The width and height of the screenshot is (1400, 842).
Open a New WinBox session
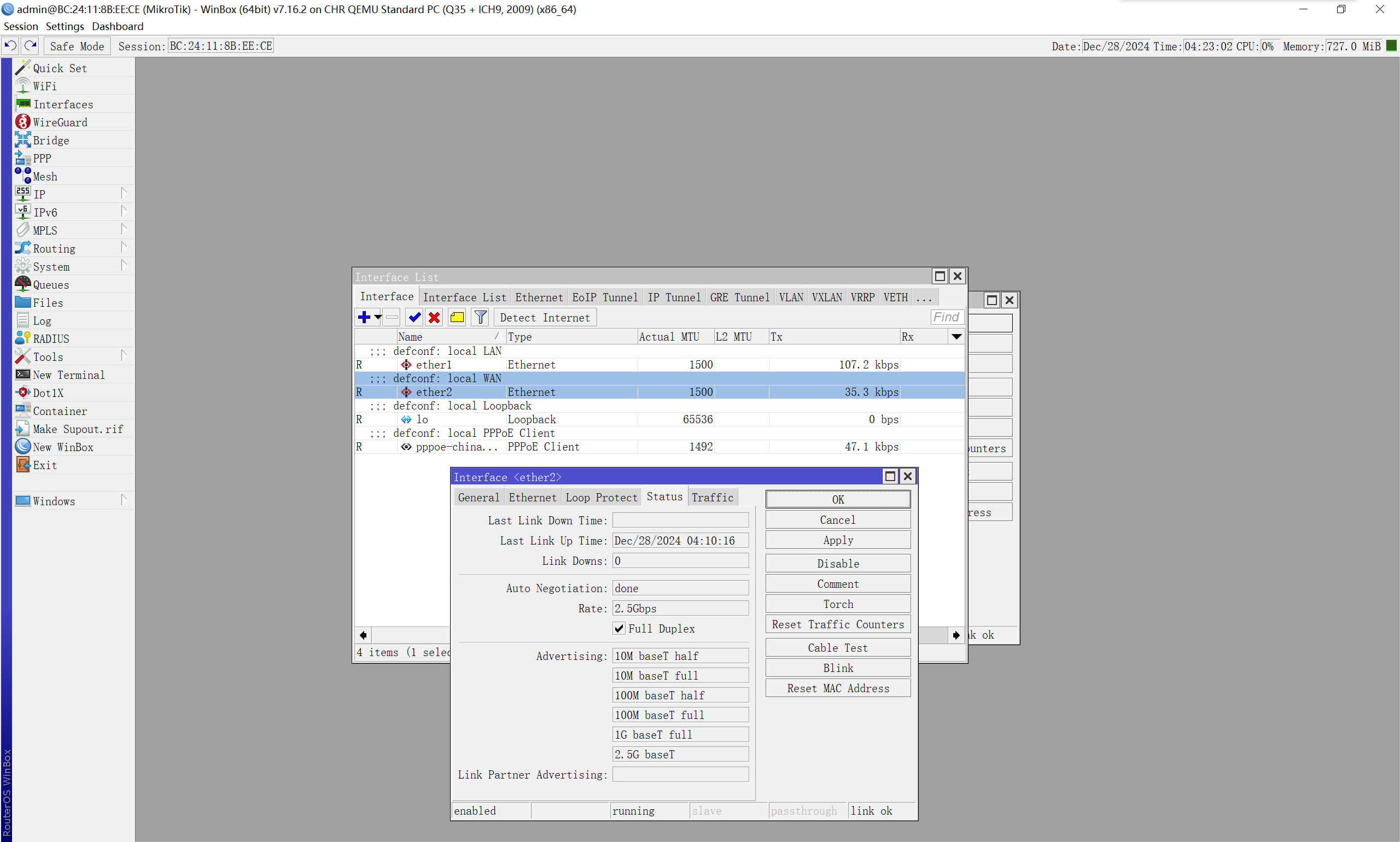coord(74,447)
